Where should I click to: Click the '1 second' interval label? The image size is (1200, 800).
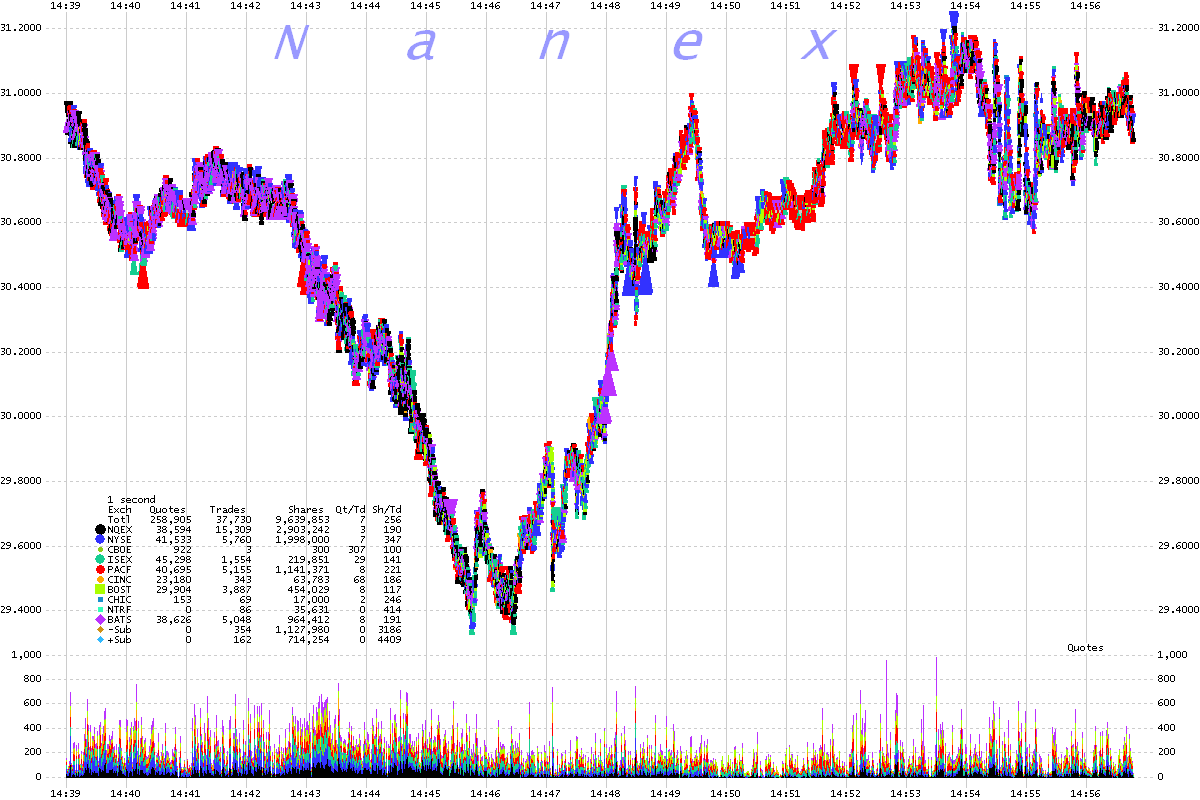click(x=131, y=500)
